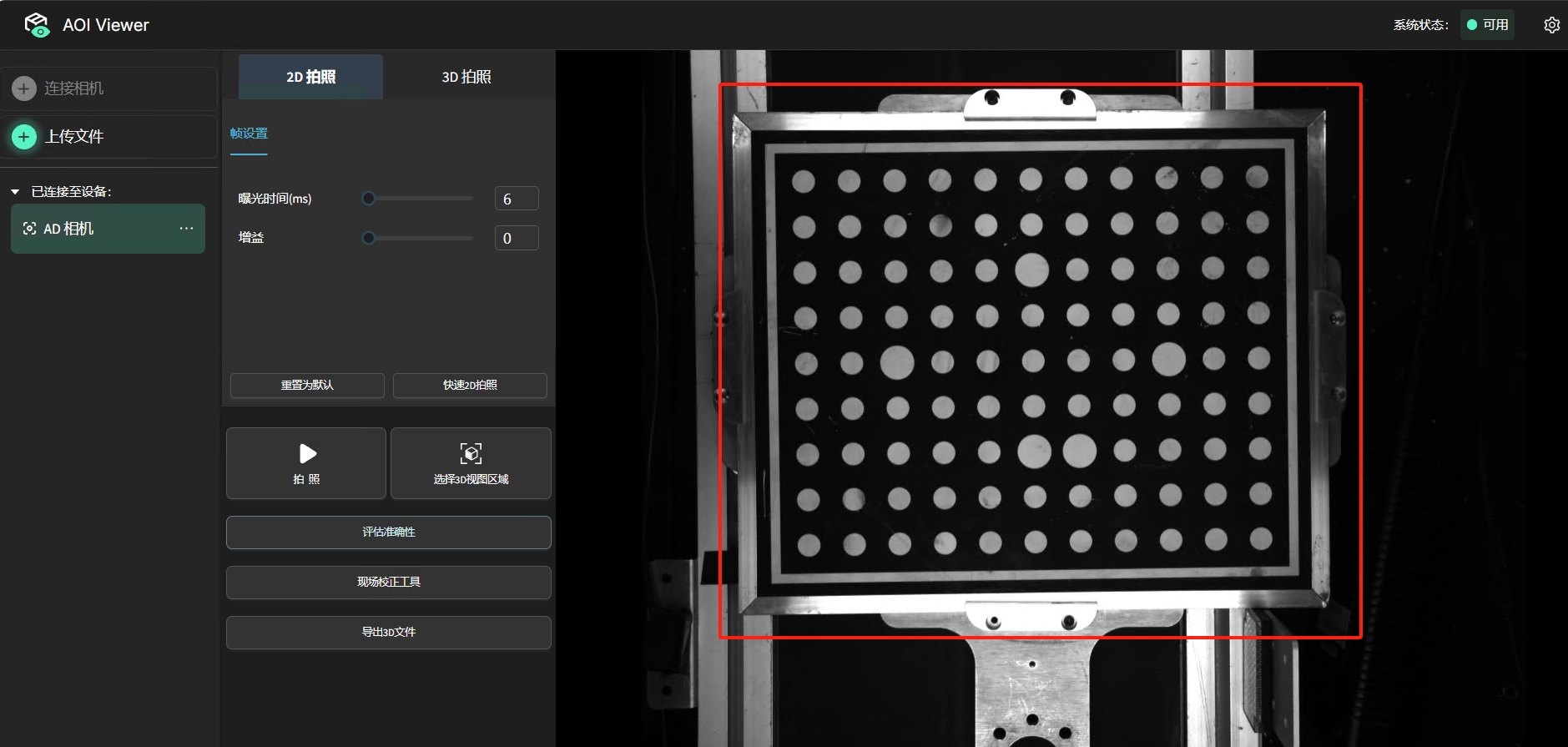This screenshot has width=1568, height=747.
Task: Click the 可用 system status indicator
Action: point(1488,25)
